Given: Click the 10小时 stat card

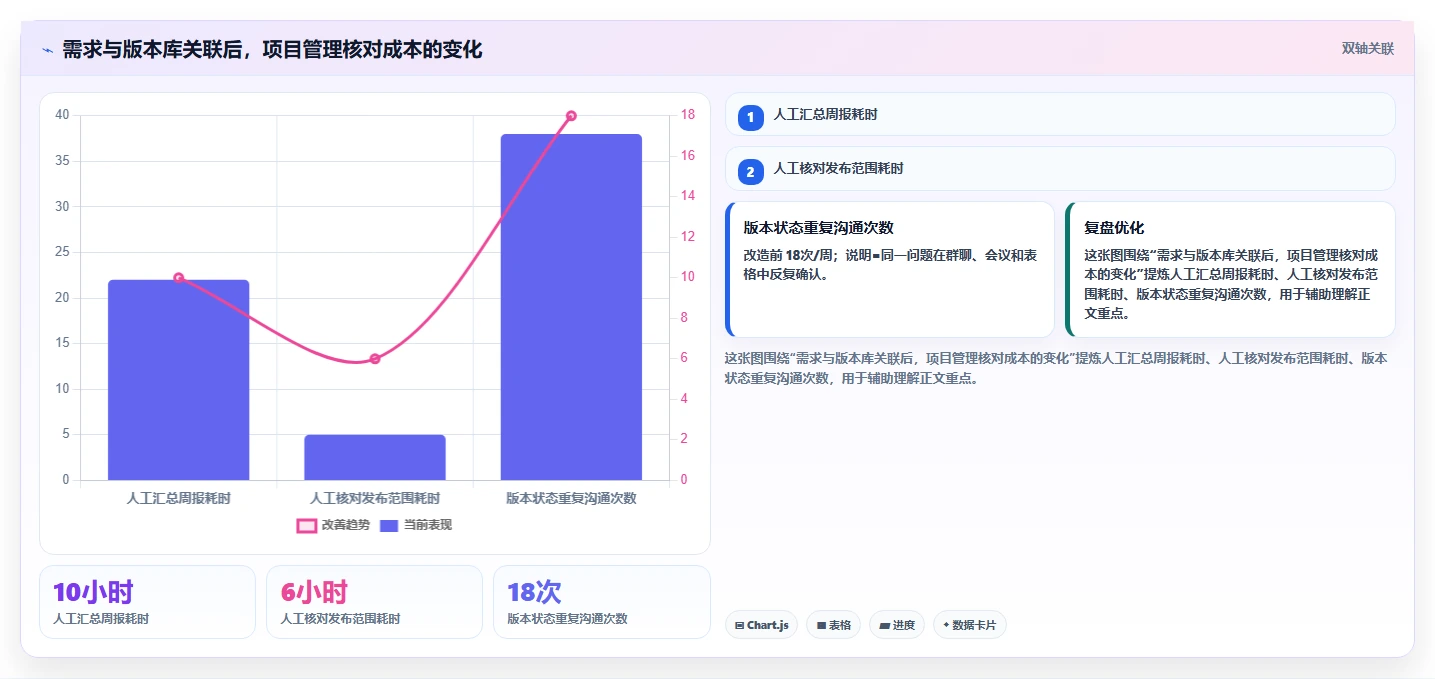Looking at the screenshot, I should (x=148, y=602).
